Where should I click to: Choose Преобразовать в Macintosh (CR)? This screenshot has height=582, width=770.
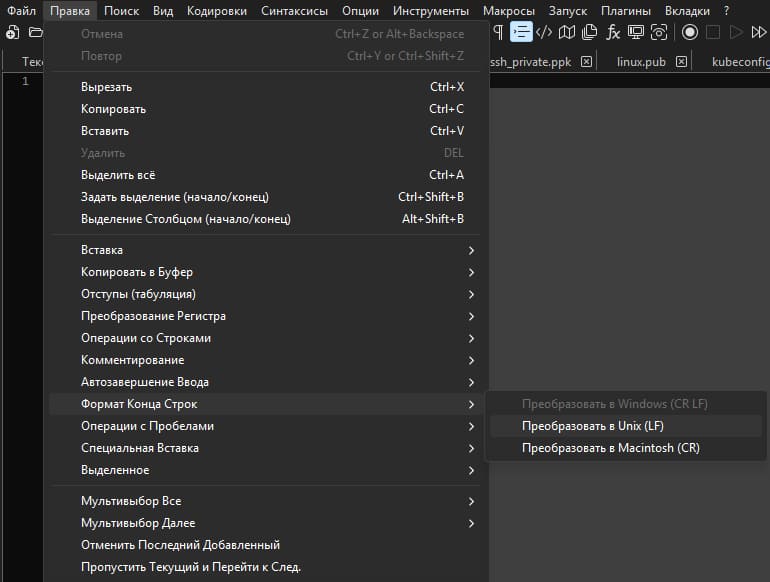(x=610, y=448)
